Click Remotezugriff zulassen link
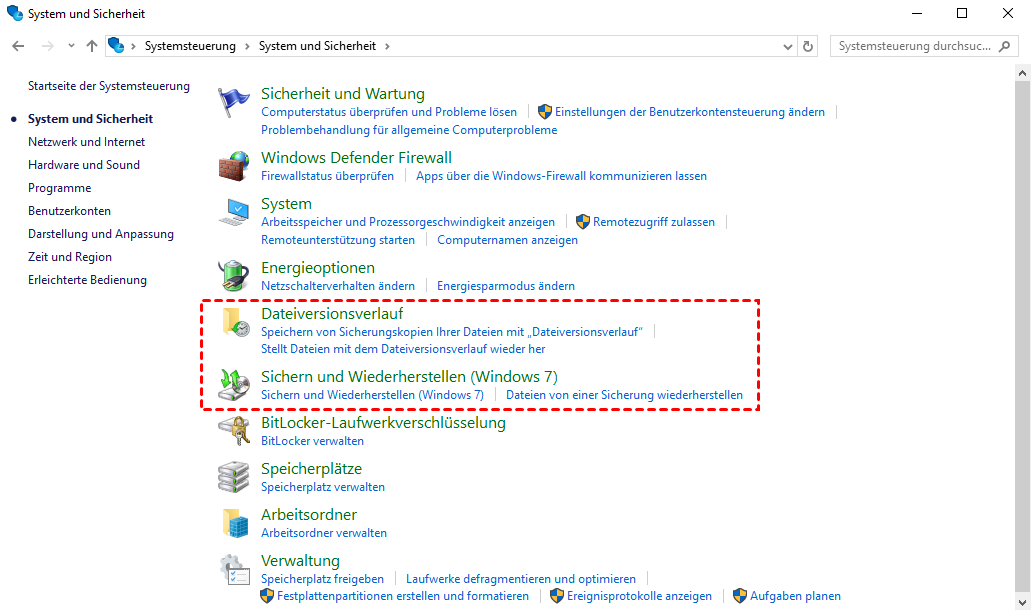The height and width of the screenshot is (610, 1031). [653, 222]
